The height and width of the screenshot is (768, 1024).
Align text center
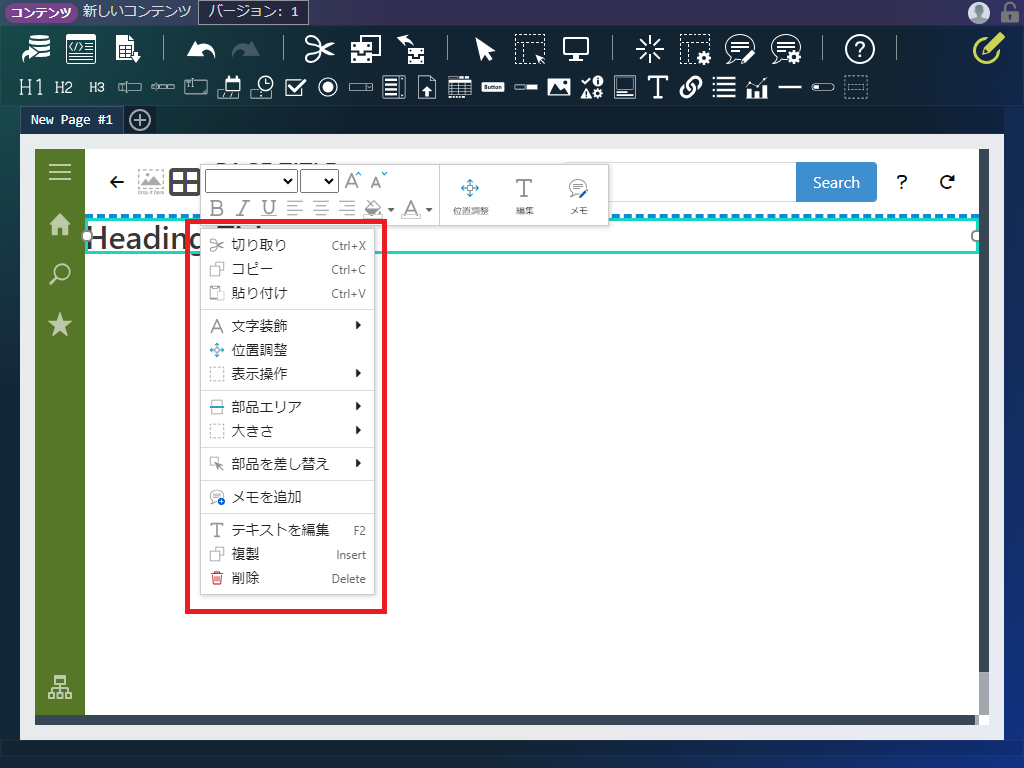tap(320, 208)
